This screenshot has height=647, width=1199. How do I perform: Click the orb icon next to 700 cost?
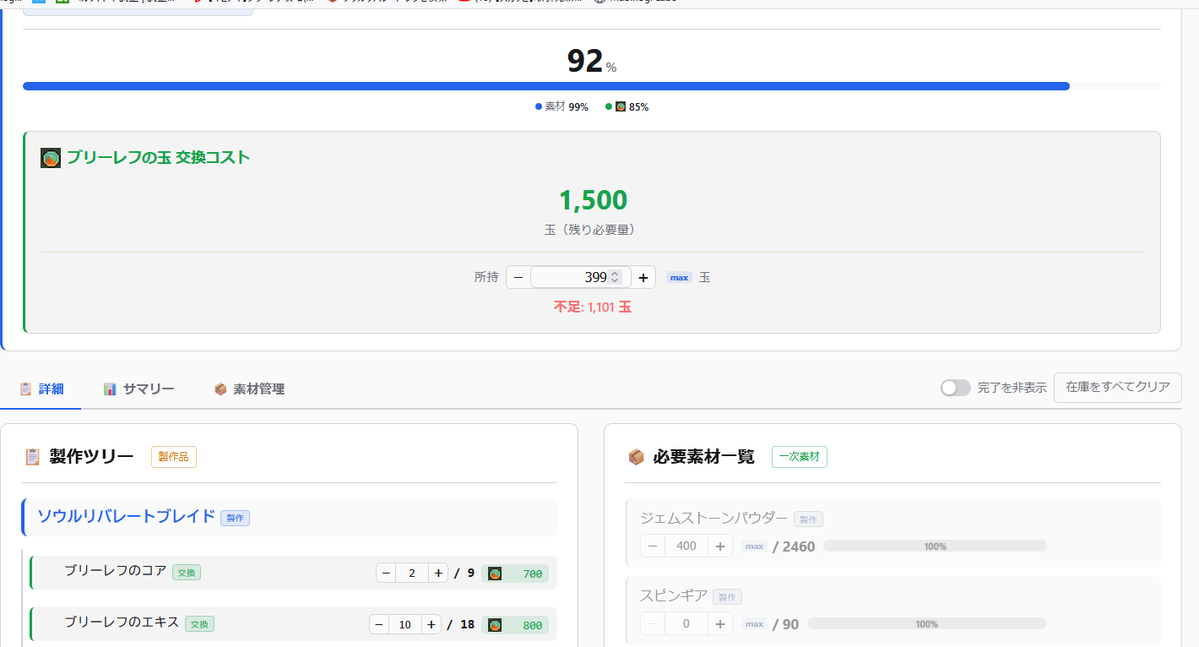[x=495, y=574]
